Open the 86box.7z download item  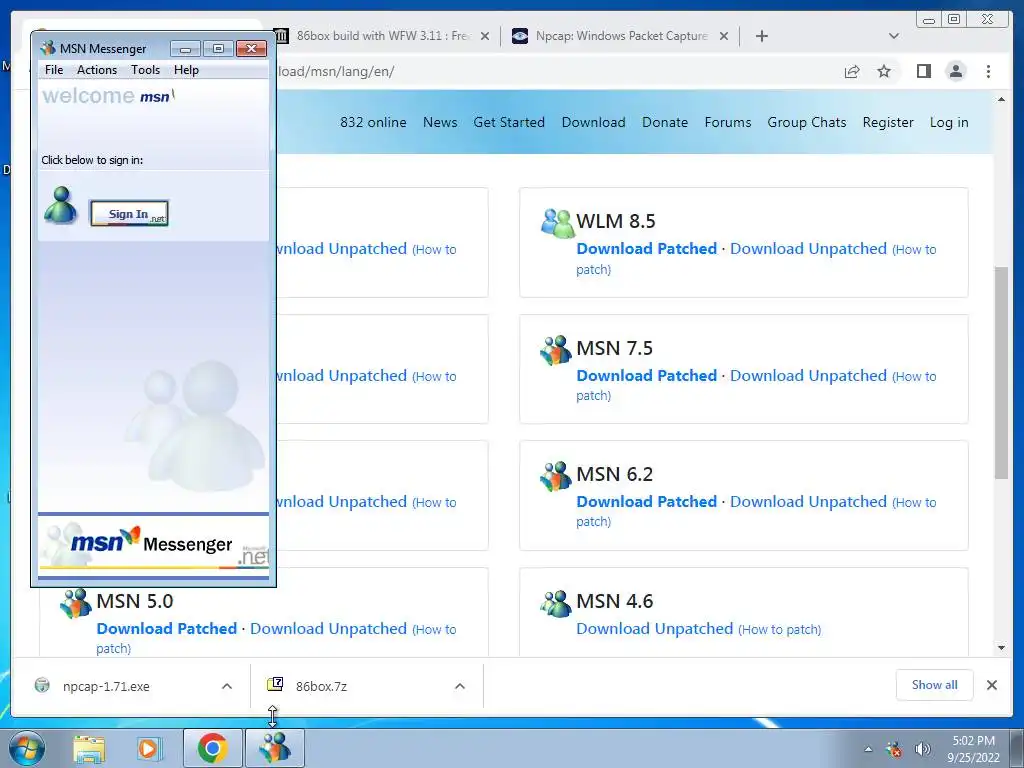pyautogui.click(x=321, y=686)
